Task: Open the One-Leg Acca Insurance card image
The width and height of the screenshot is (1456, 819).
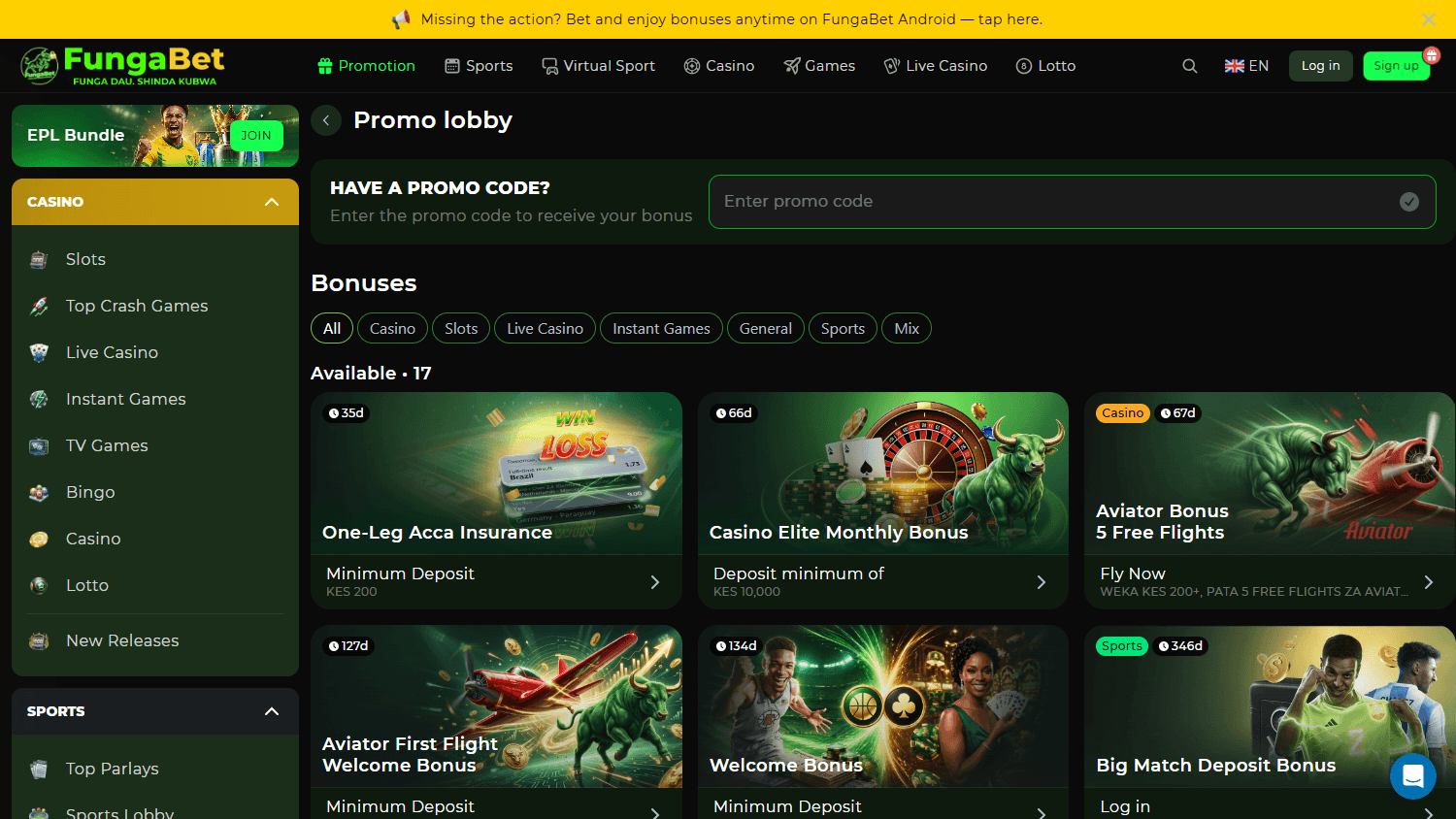Action: tap(496, 474)
